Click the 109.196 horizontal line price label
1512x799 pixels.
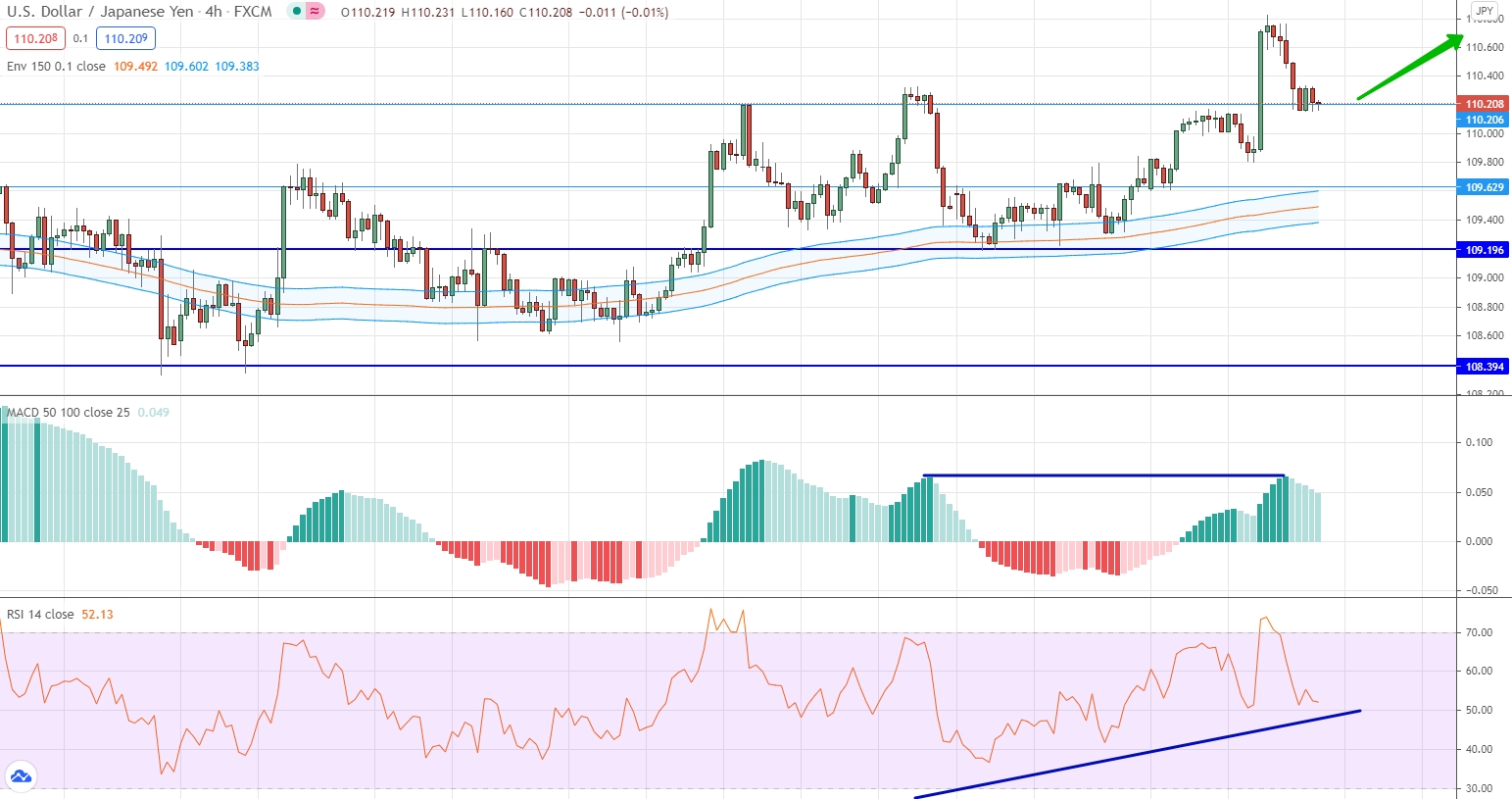(x=1485, y=250)
